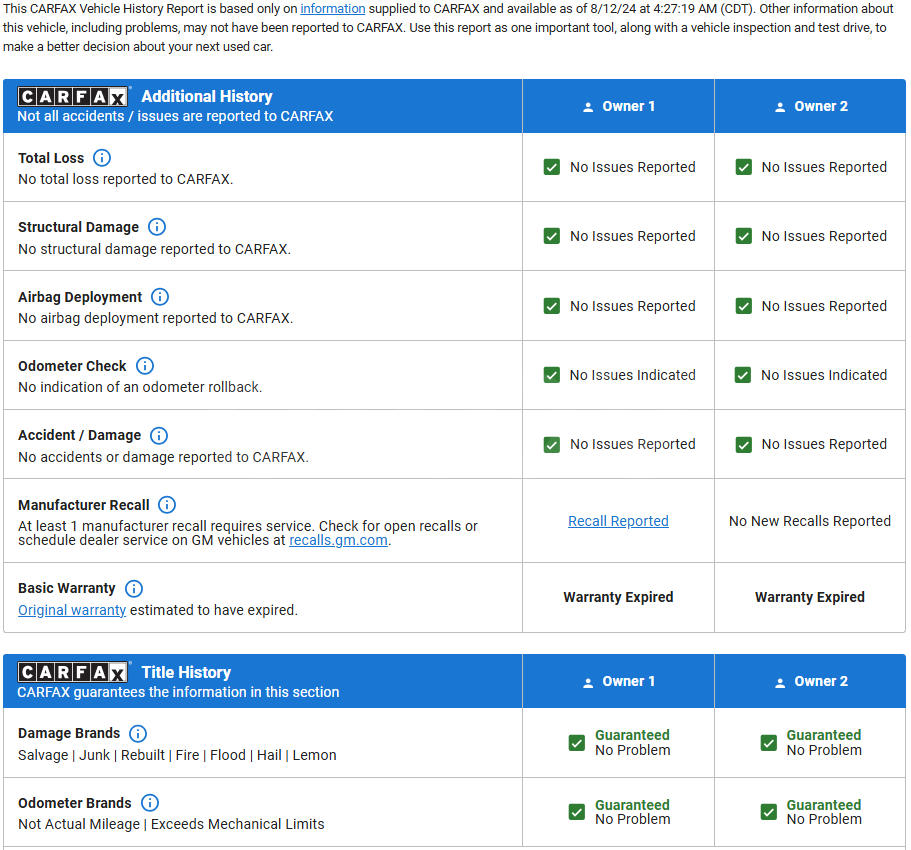Click Total Loss green check for Owner 1

tap(552, 167)
